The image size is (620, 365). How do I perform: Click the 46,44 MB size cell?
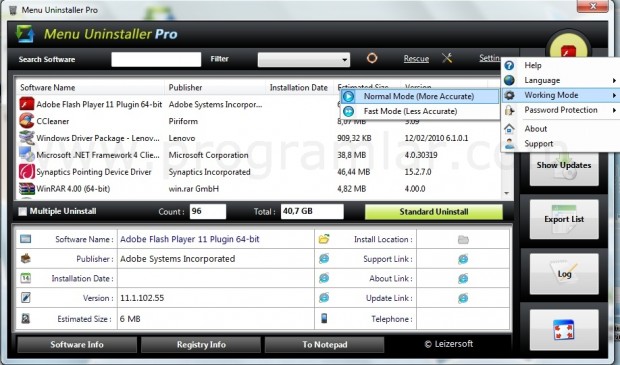pyautogui.click(x=353, y=172)
